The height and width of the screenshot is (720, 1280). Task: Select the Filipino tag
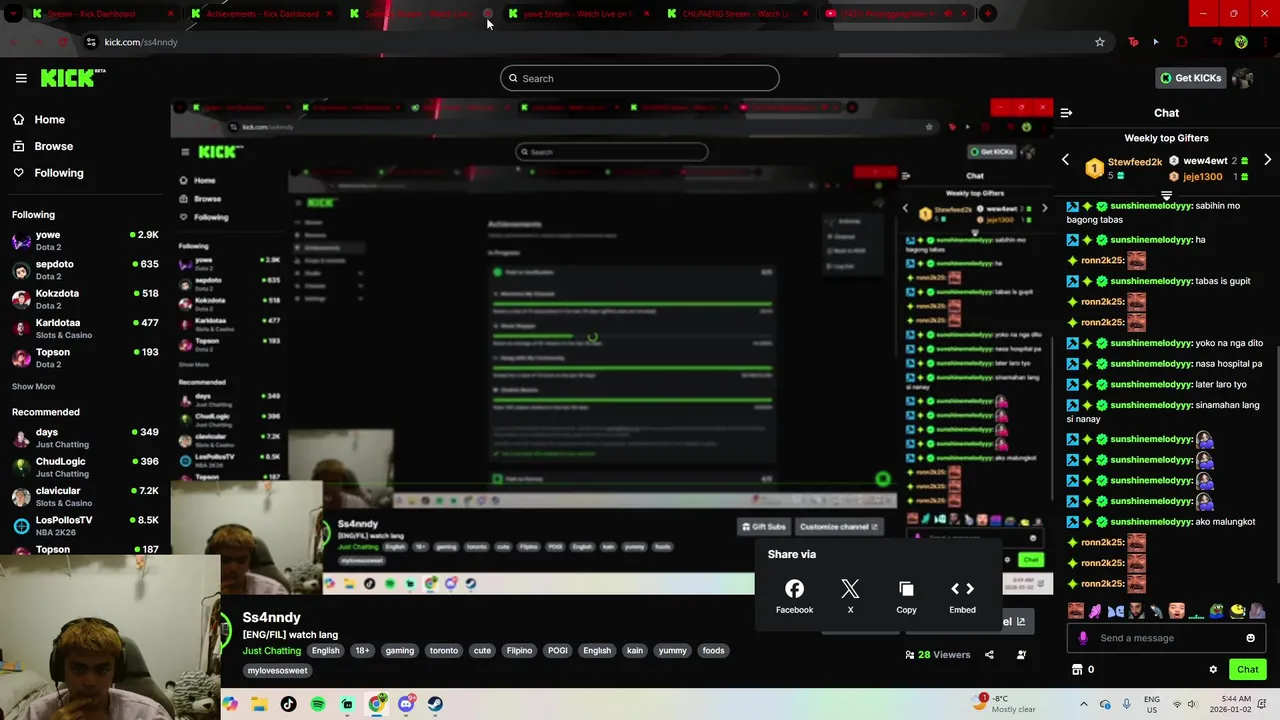point(519,651)
